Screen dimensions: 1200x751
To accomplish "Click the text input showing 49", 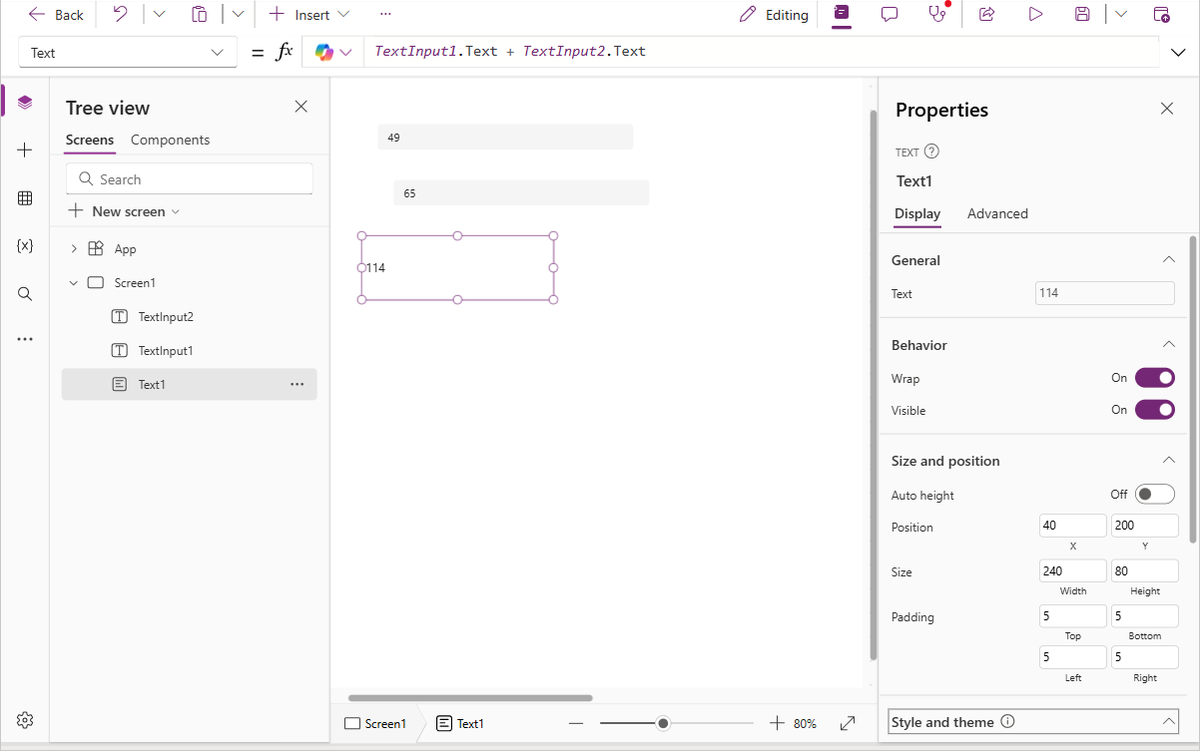I will pyautogui.click(x=505, y=137).
